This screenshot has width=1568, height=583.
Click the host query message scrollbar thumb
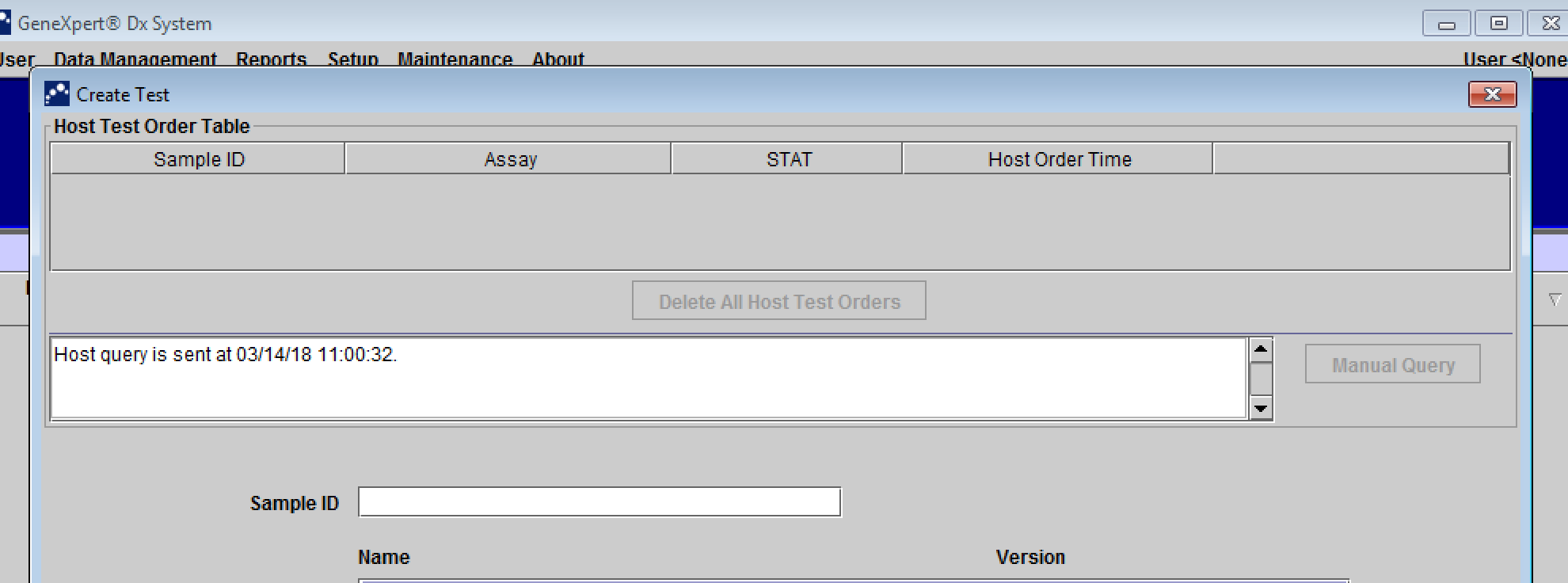1261,379
